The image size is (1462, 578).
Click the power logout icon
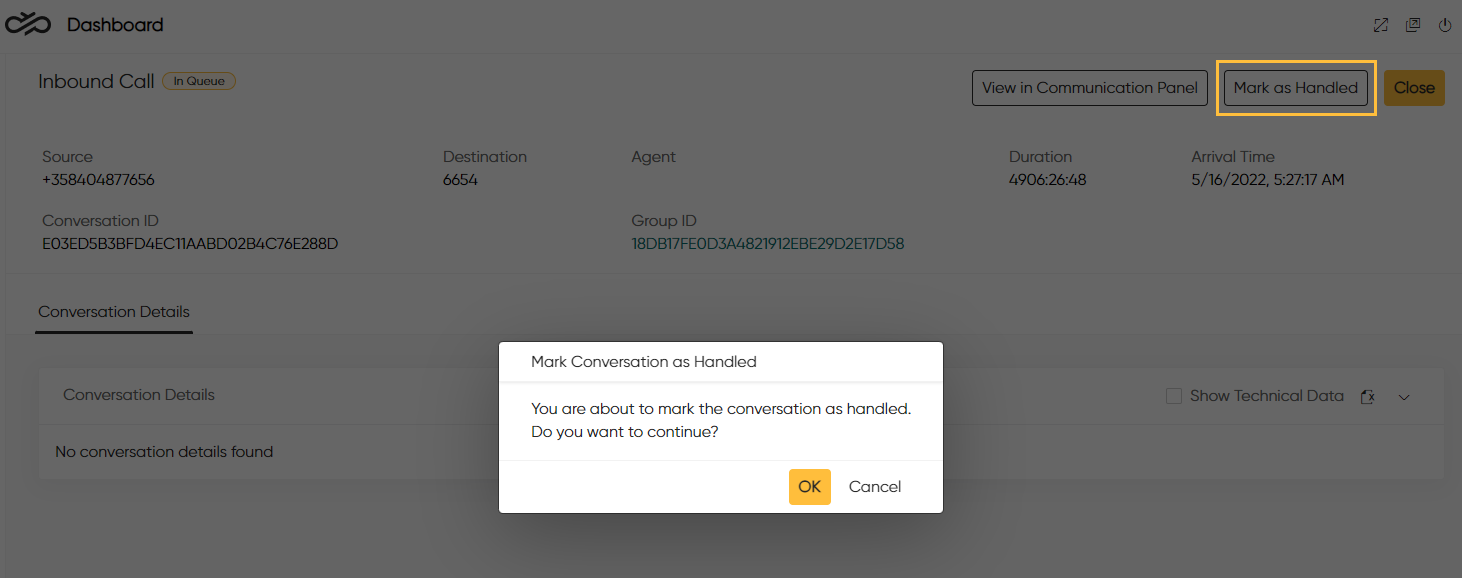pos(1445,25)
